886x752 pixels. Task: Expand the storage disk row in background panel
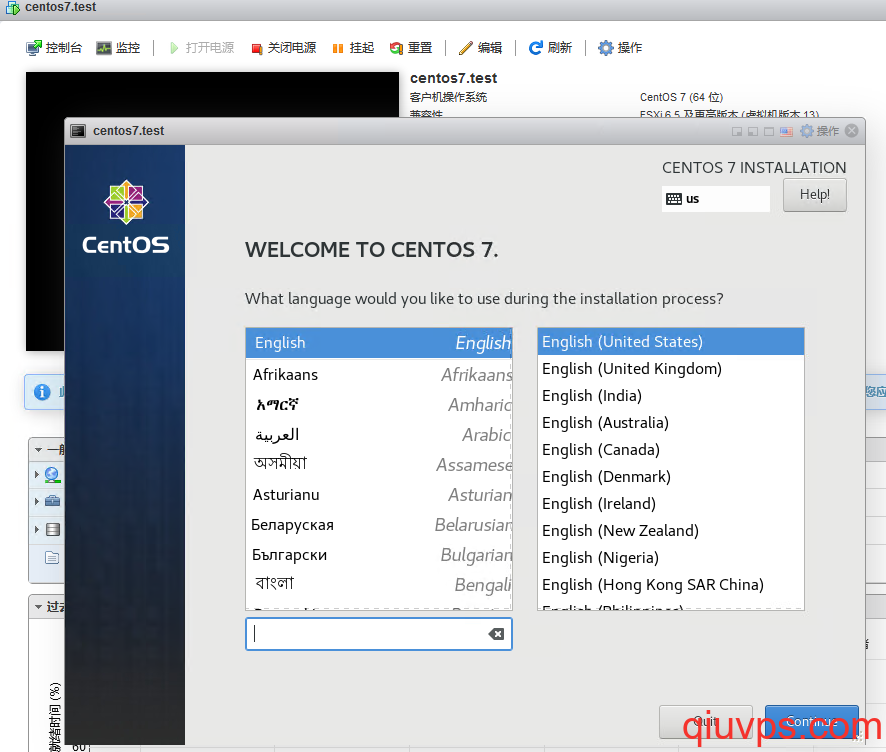pyautogui.click(x=37, y=529)
